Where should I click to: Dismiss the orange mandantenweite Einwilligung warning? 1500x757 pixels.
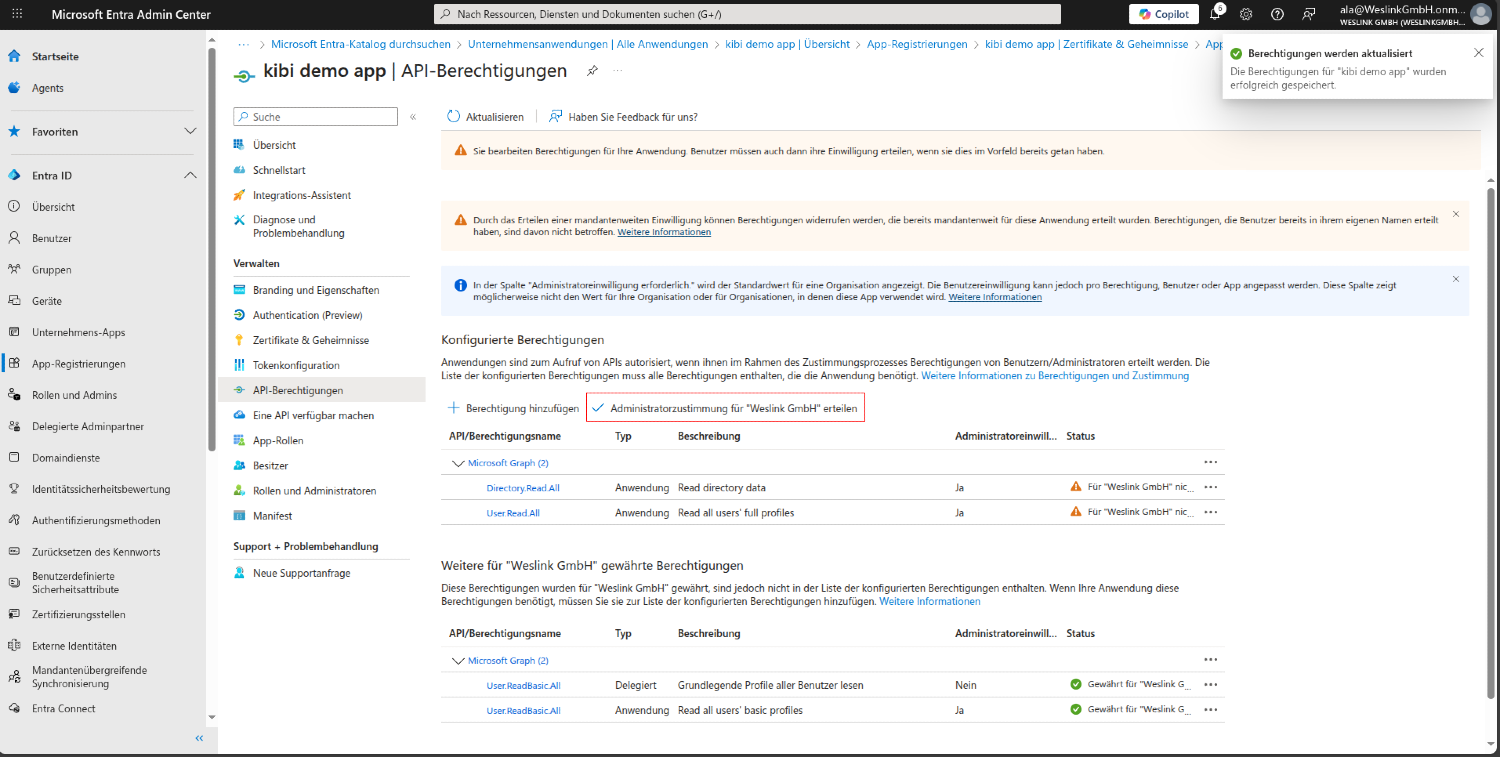(1455, 214)
